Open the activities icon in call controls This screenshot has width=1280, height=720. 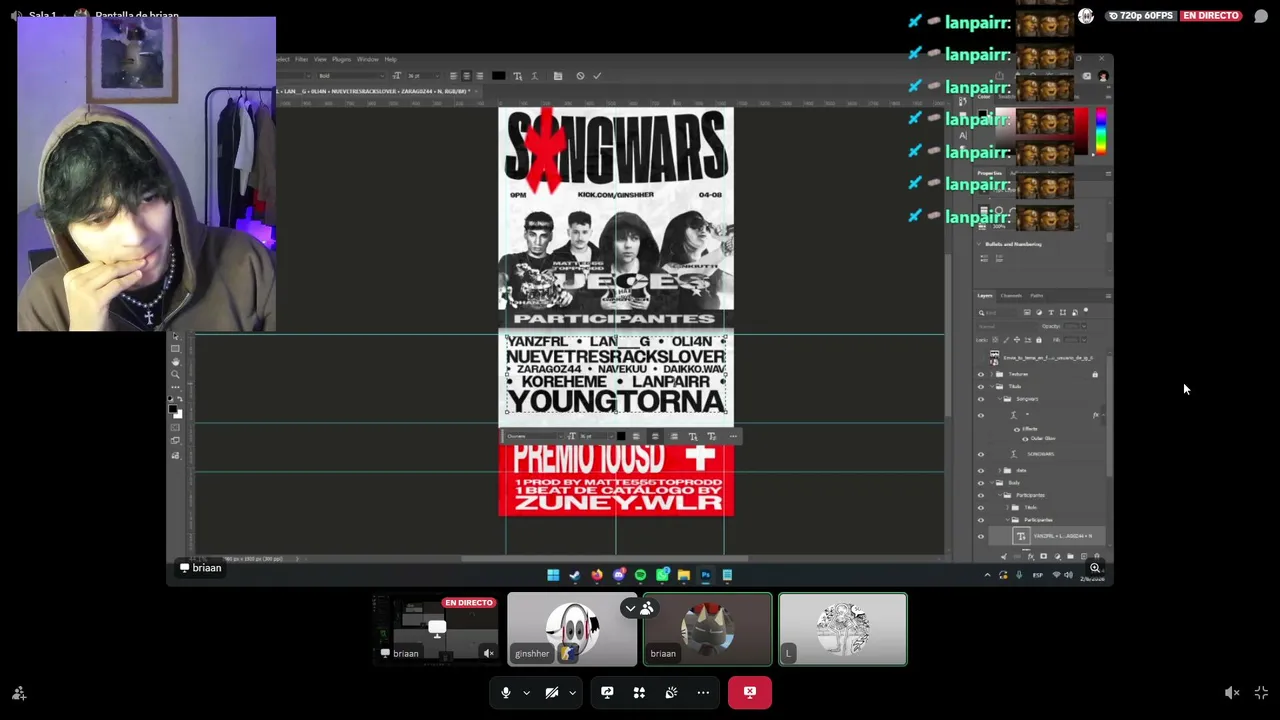click(639, 692)
